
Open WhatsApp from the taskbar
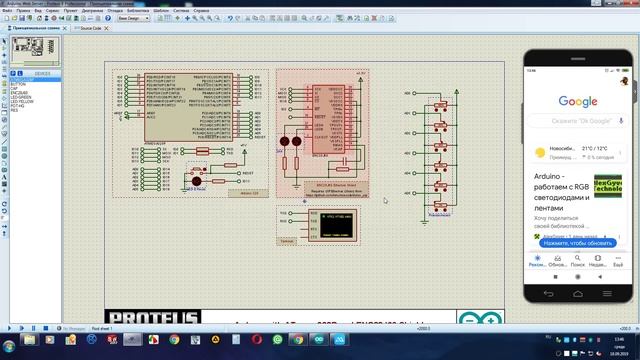click(278, 340)
